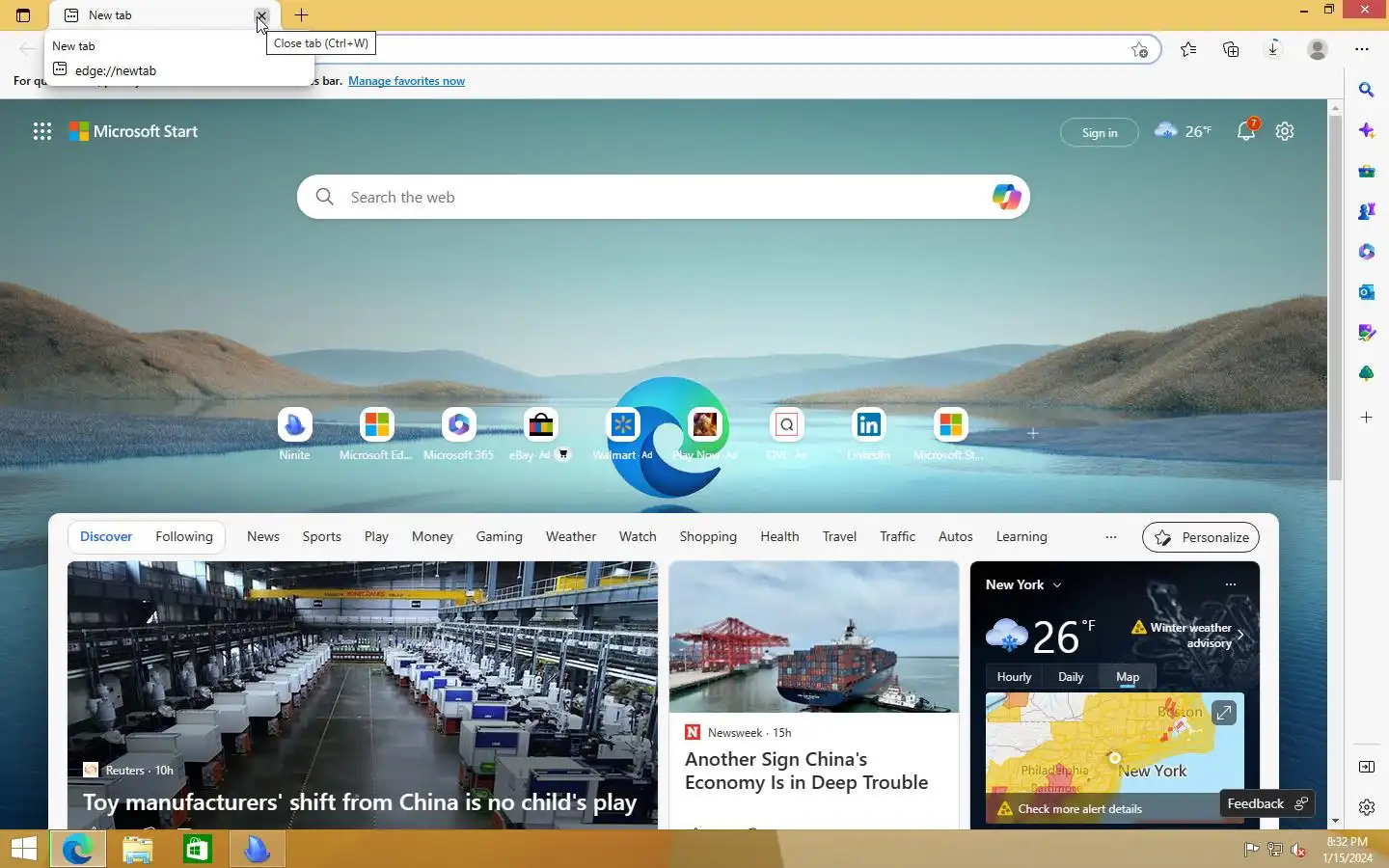Open the Personalize feed button

coord(1201,537)
